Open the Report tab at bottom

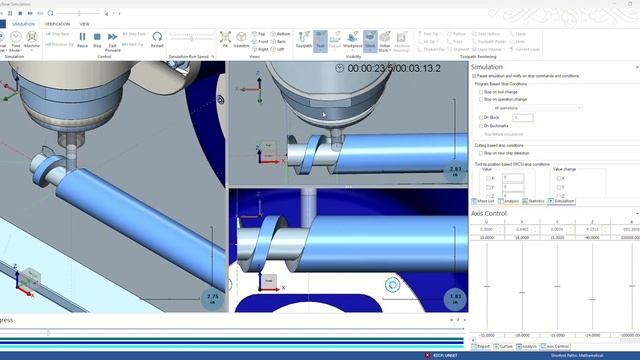coord(481,347)
